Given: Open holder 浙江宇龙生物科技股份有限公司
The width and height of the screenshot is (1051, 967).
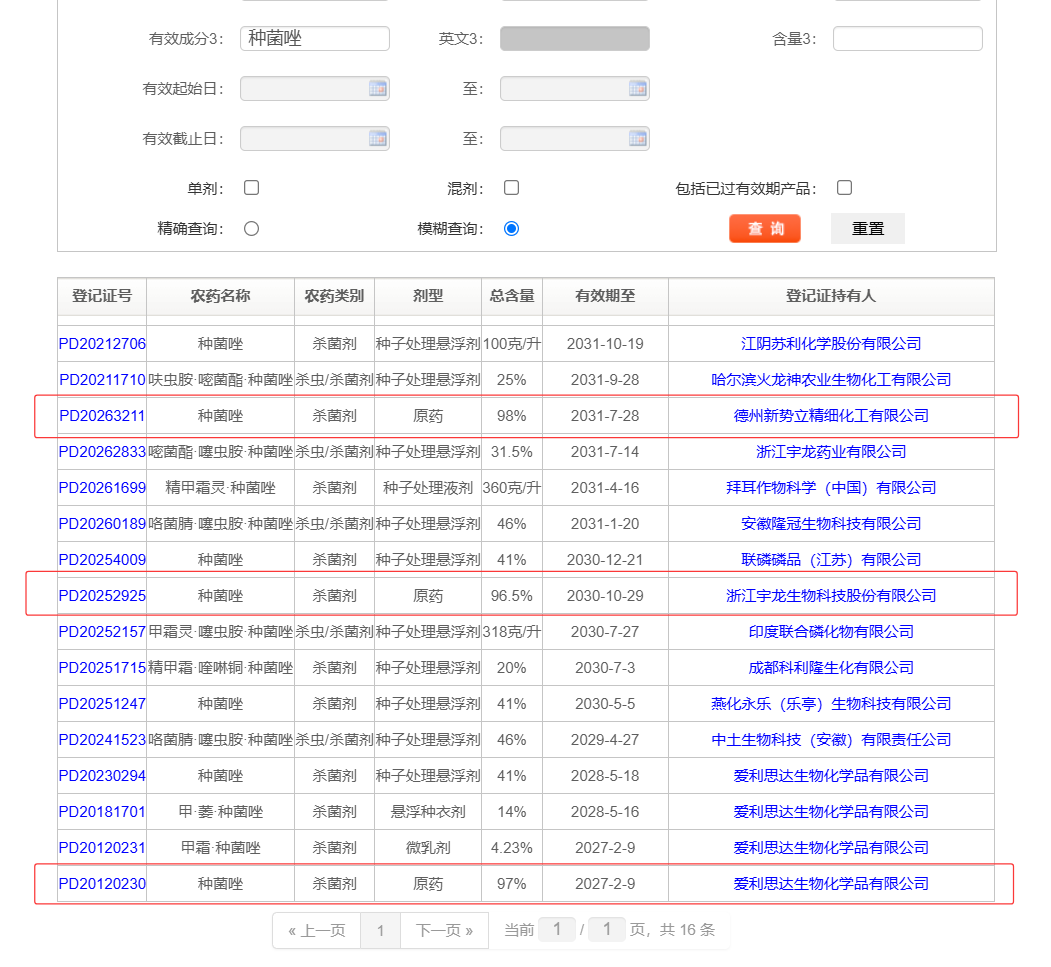Looking at the screenshot, I should 831,596.
